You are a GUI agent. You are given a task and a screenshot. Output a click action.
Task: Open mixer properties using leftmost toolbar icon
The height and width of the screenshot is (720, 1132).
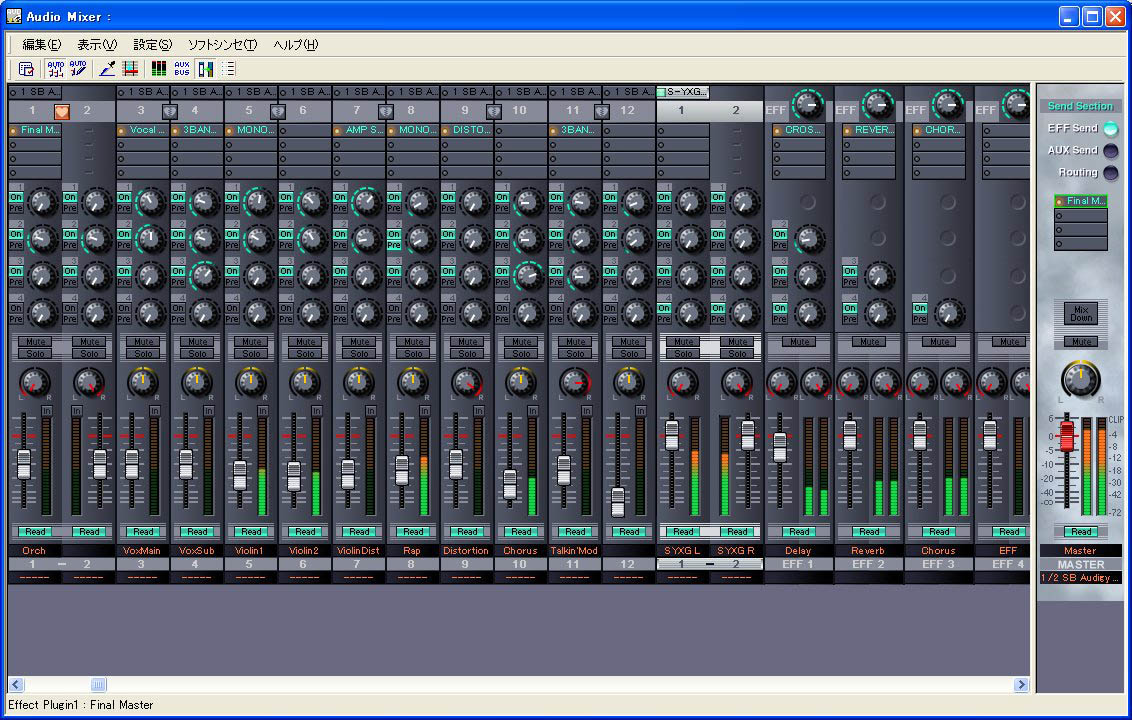(x=26, y=68)
